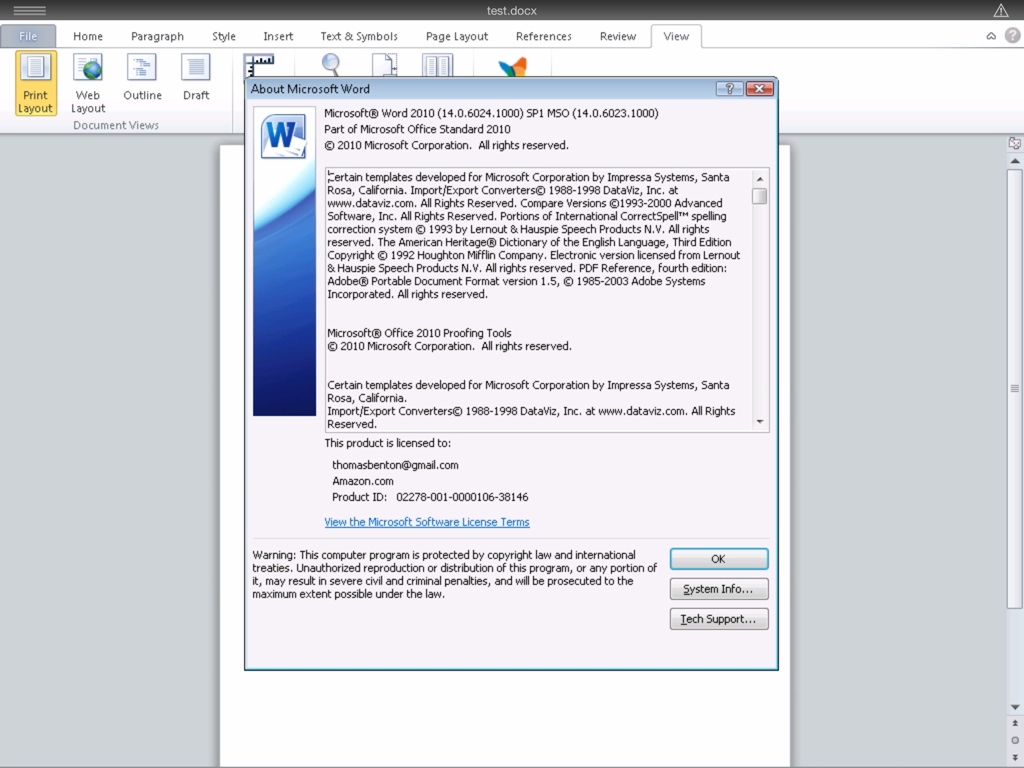Image resolution: width=1024 pixels, height=768 pixels.
Task: Collapse the ribbon with the chevron arrow
Action: pyautogui.click(x=991, y=36)
